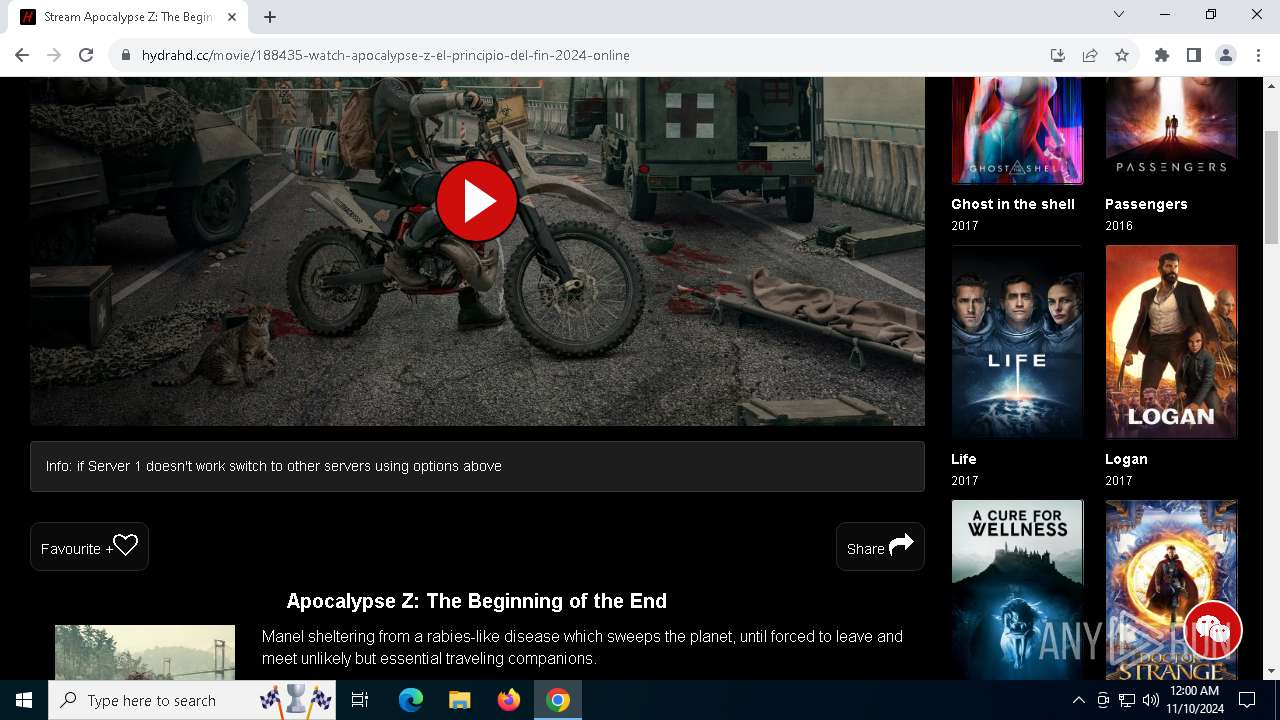This screenshot has height=720, width=1280.
Task: Open the network tray icon
Action: pos(1127,700)
